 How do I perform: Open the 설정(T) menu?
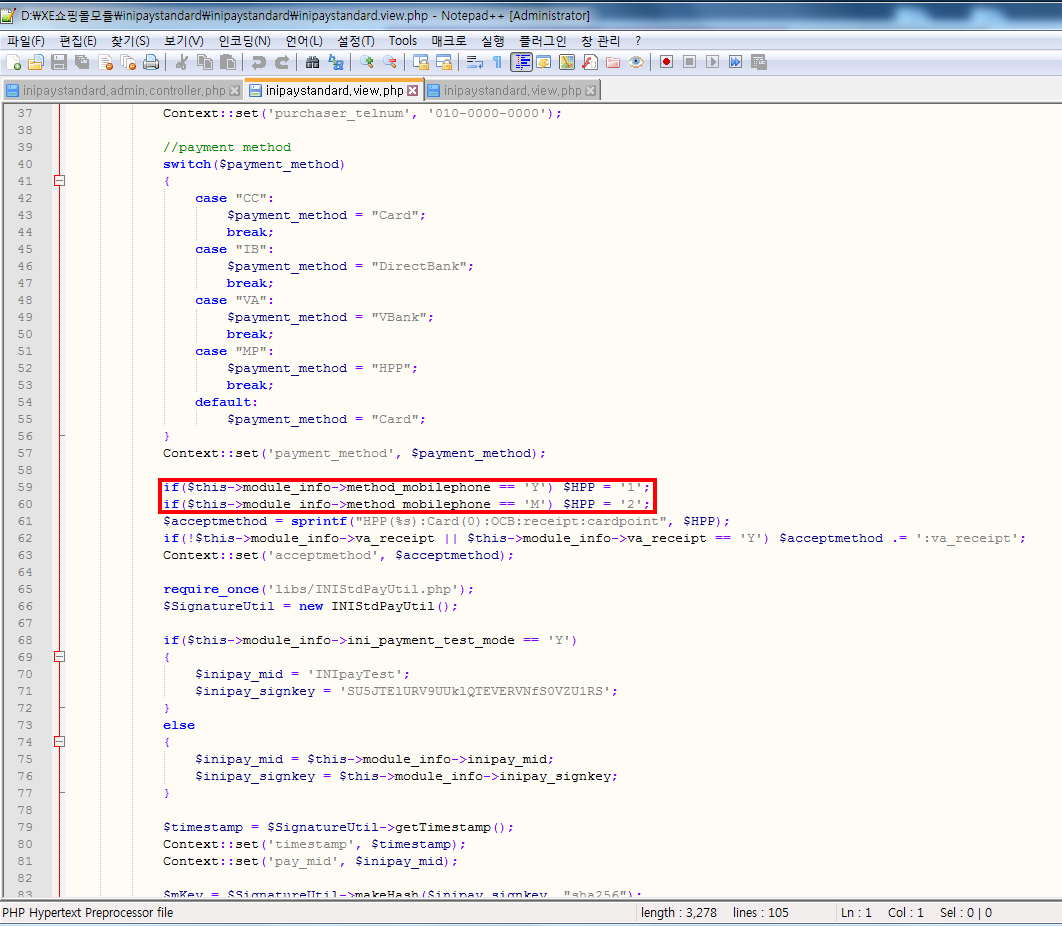click(356, 41)
